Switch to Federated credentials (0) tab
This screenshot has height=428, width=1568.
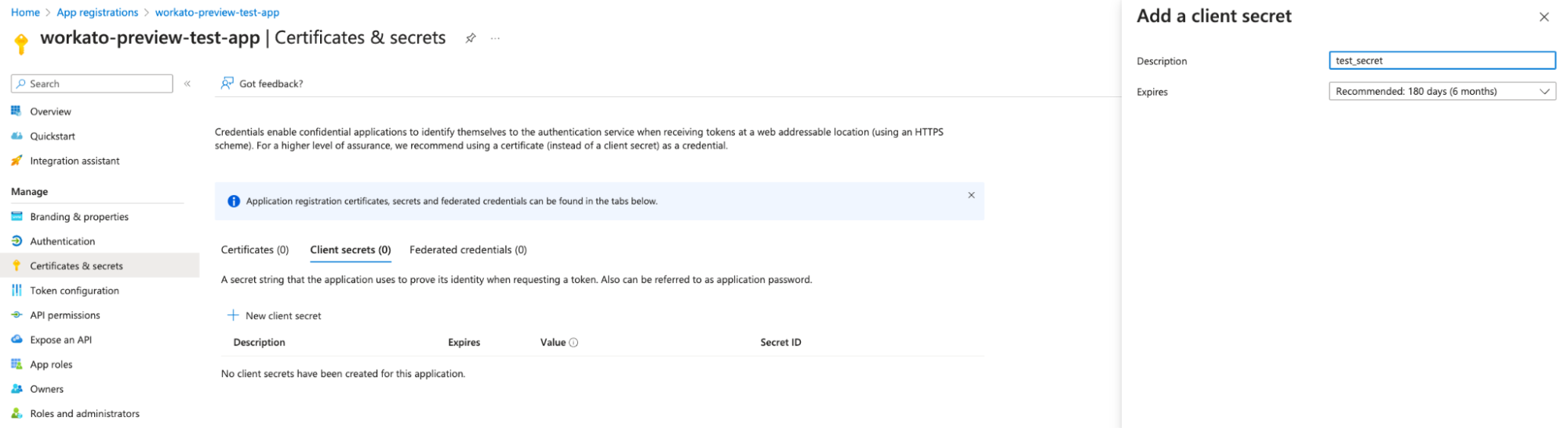click(468, 250)
